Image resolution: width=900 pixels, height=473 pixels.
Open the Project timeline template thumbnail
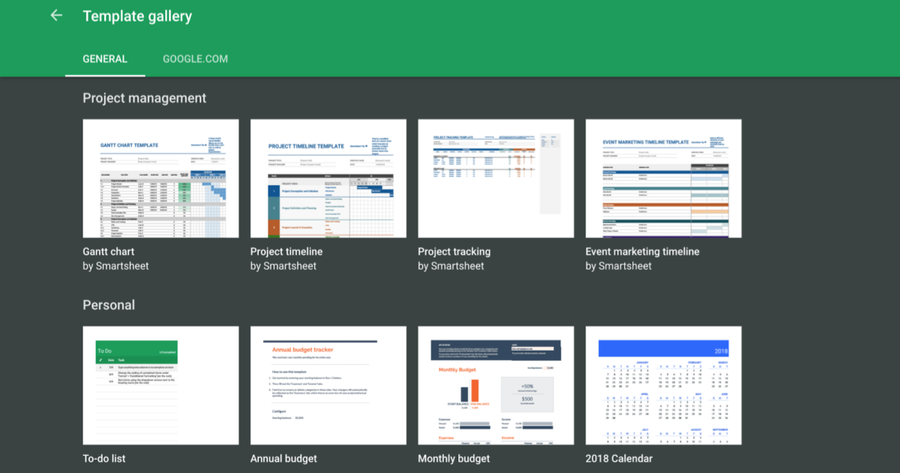coord(328,179)
